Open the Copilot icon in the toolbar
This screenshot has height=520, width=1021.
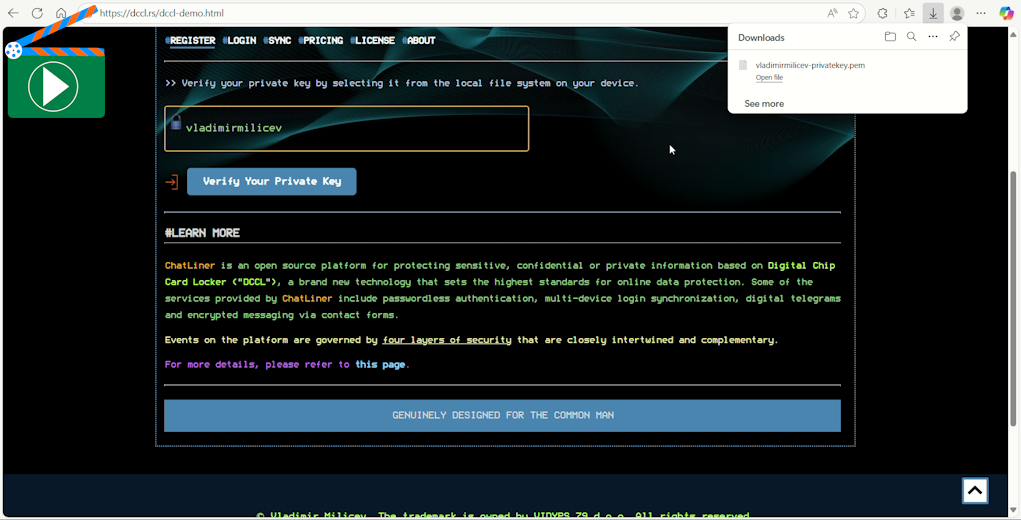click(x=1006, y=13)
